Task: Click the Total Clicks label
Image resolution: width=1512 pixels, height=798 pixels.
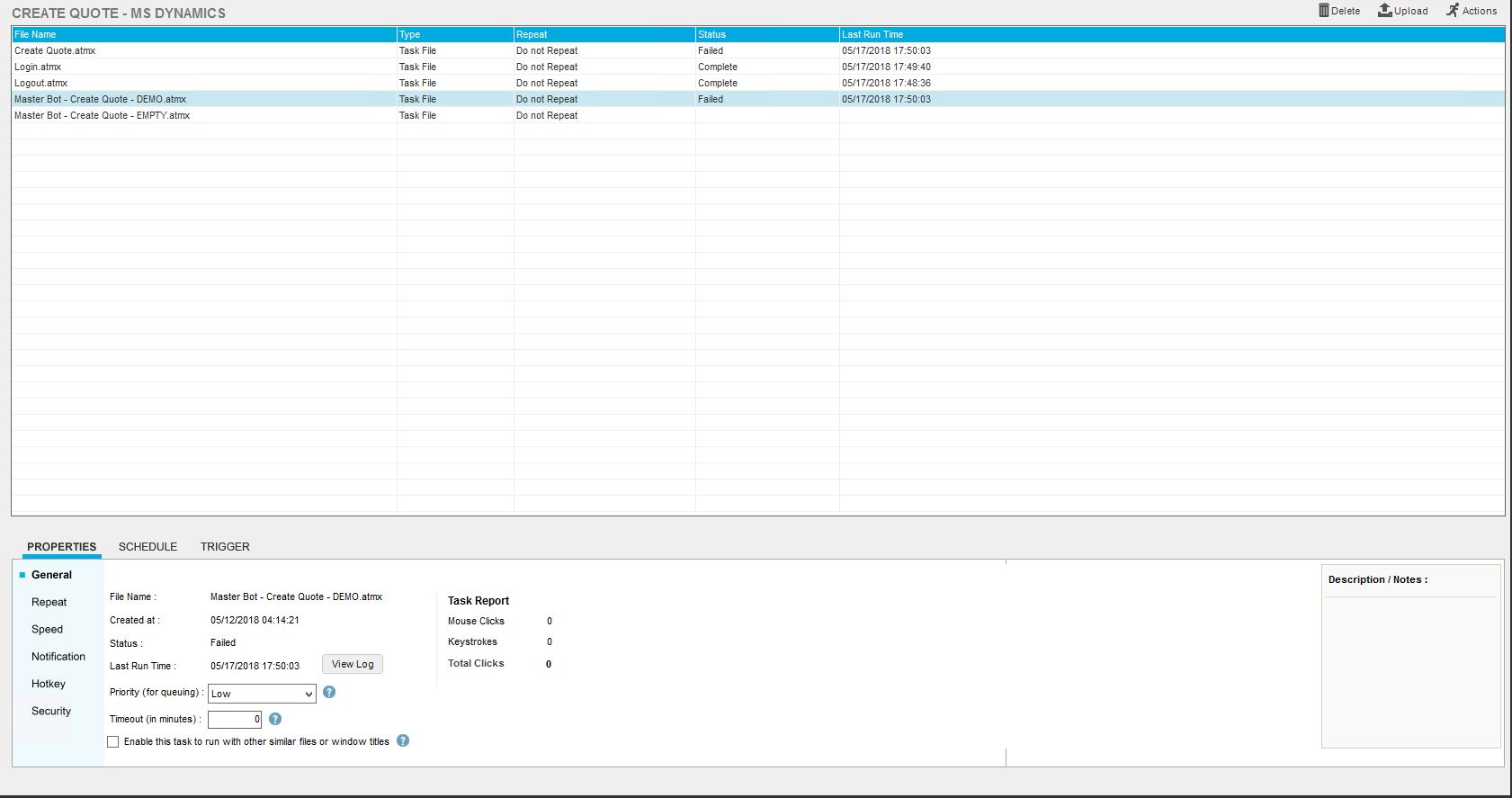Action: (x=476, y=663)
